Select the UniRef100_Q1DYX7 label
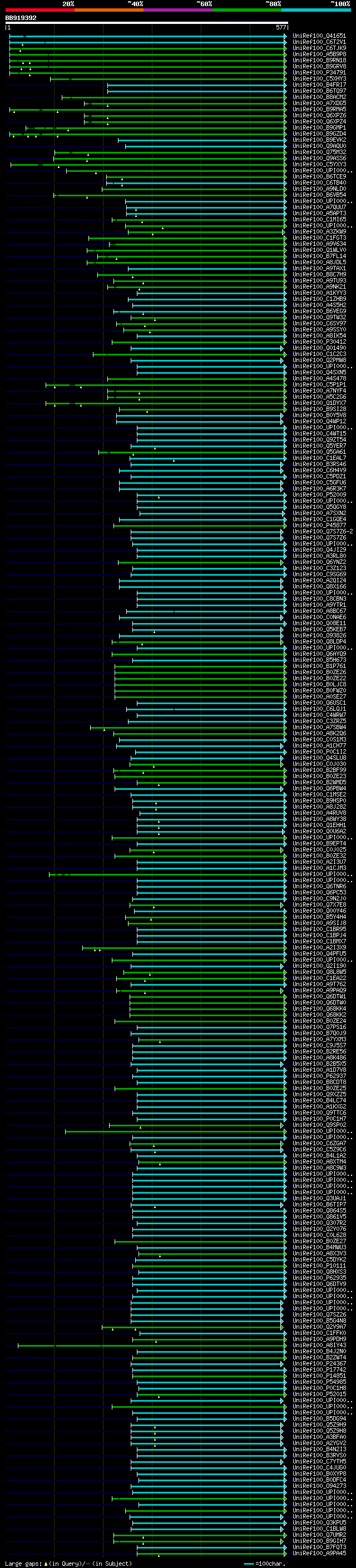Viewport: 356px width, 1568px height. 319,403
